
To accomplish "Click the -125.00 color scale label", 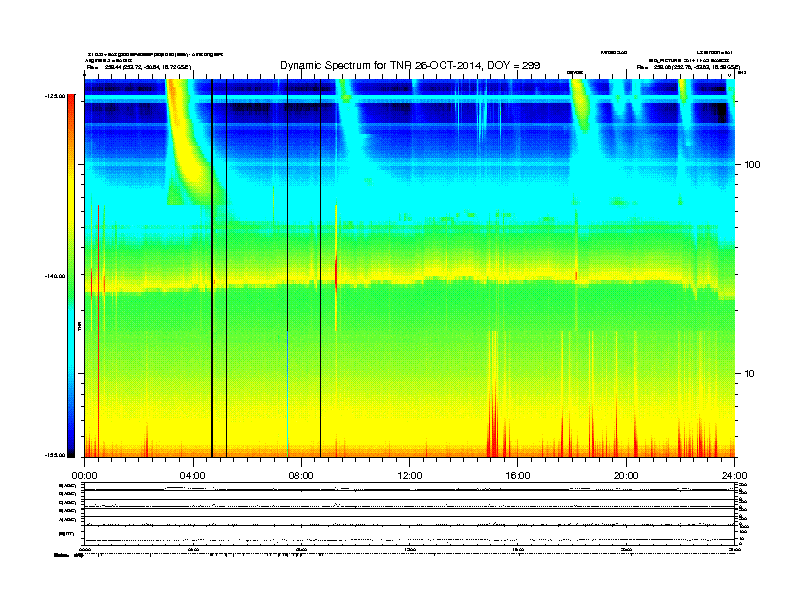I will pos(56,95).
